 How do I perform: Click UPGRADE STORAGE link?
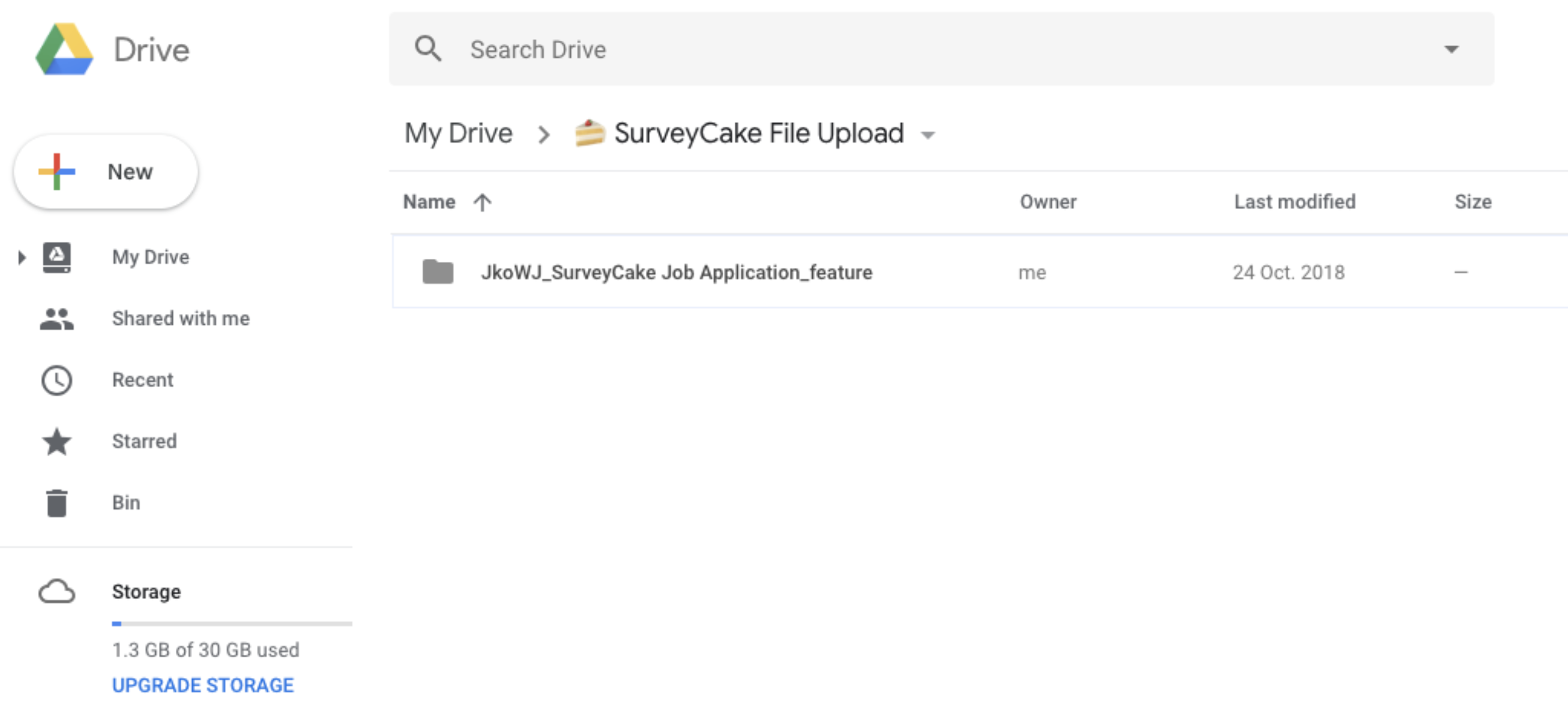click(x=202, y=684)
